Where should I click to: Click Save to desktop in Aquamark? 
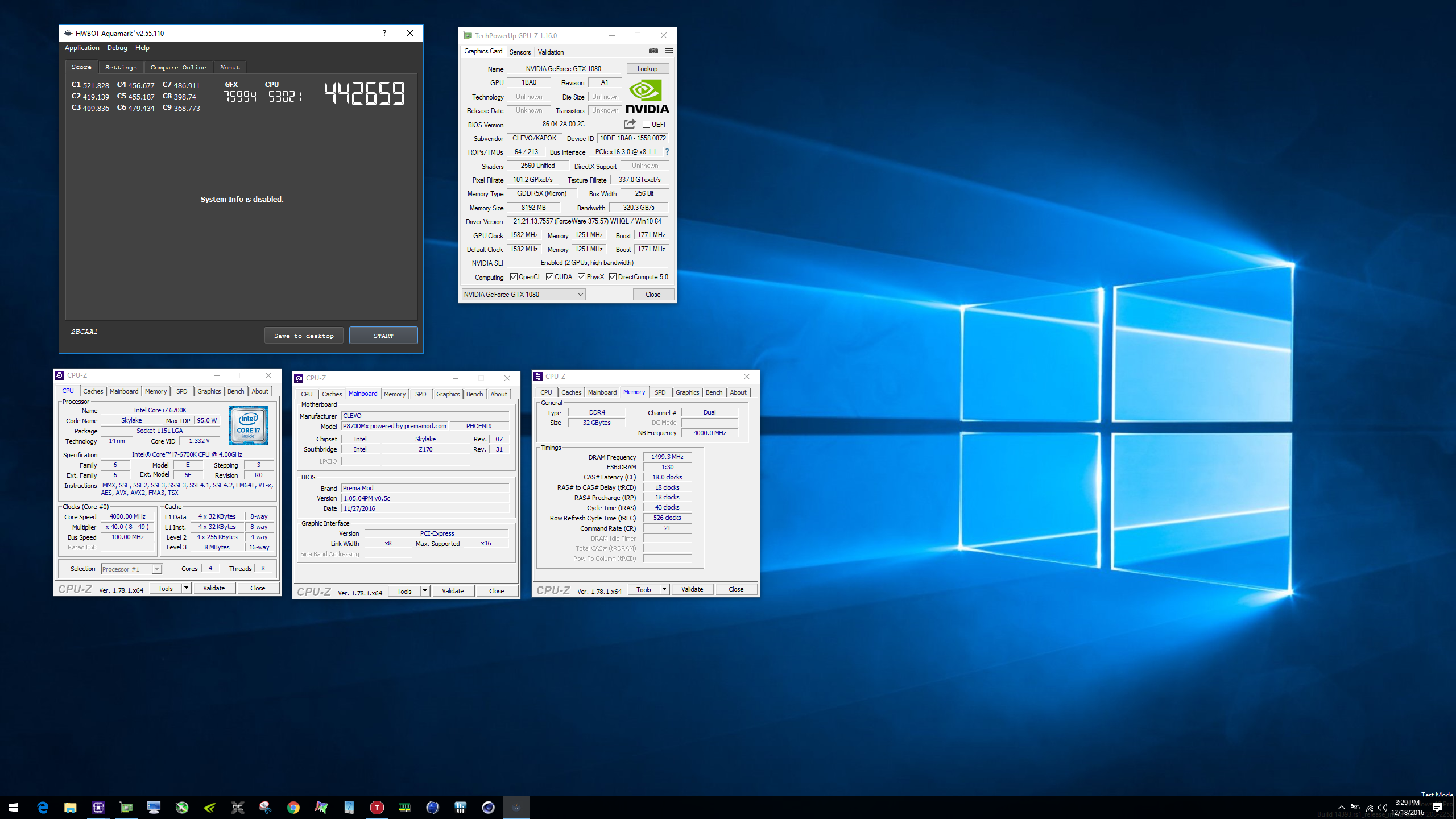[x=304, y=336]
